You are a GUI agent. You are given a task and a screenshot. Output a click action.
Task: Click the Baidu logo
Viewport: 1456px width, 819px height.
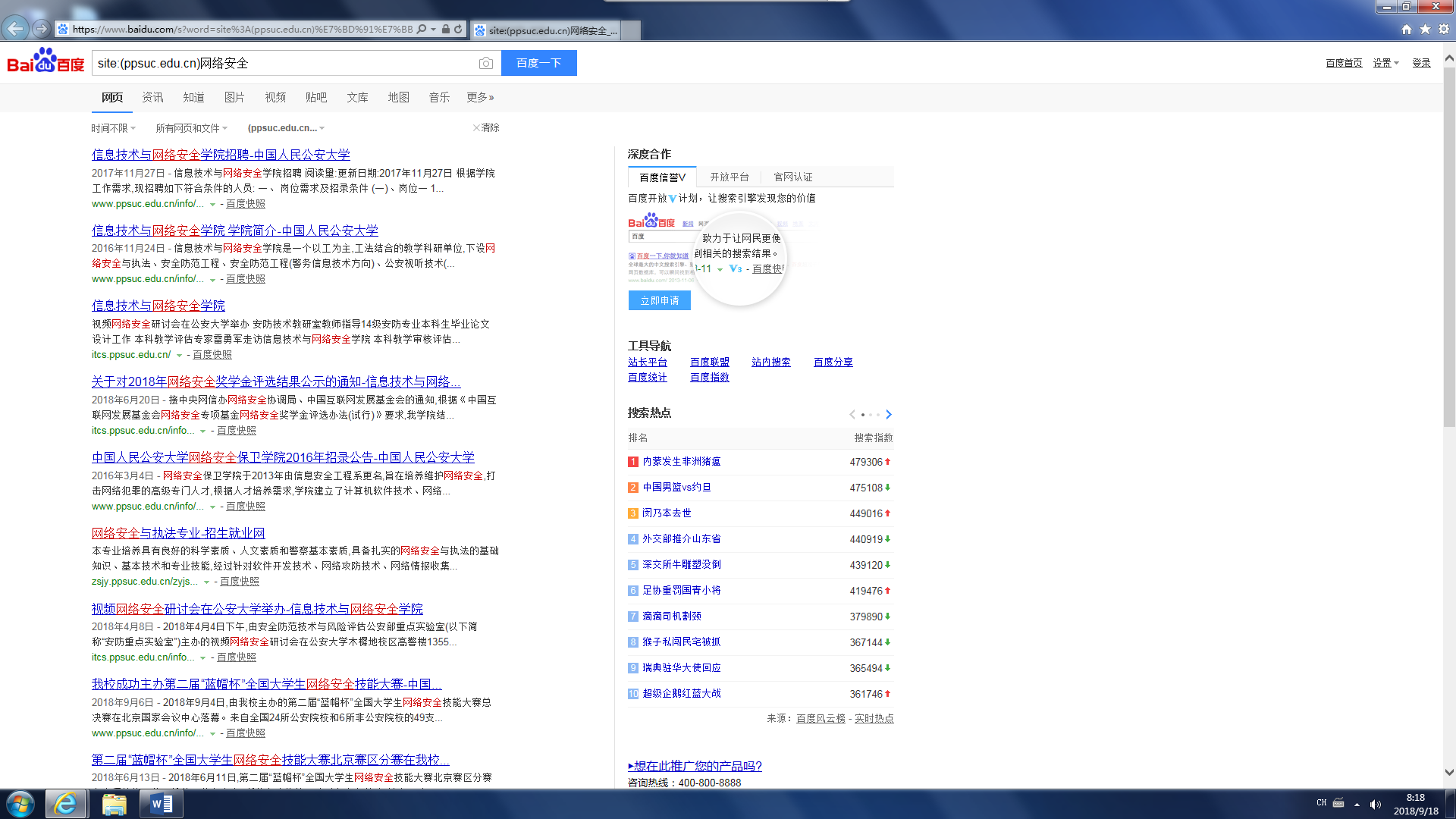coord(45,61)
